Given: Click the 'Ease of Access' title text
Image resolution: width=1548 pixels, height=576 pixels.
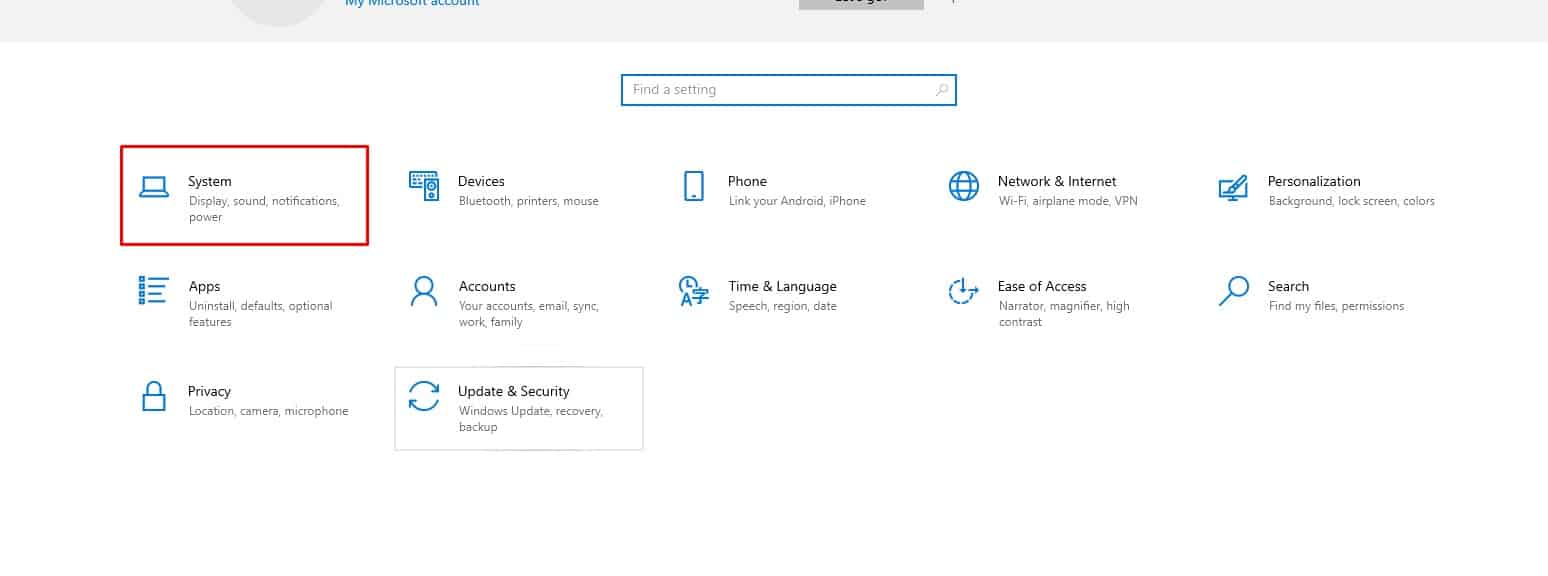Looking at the screenshot, I should pyautogui.click(x=1041, y=286).
